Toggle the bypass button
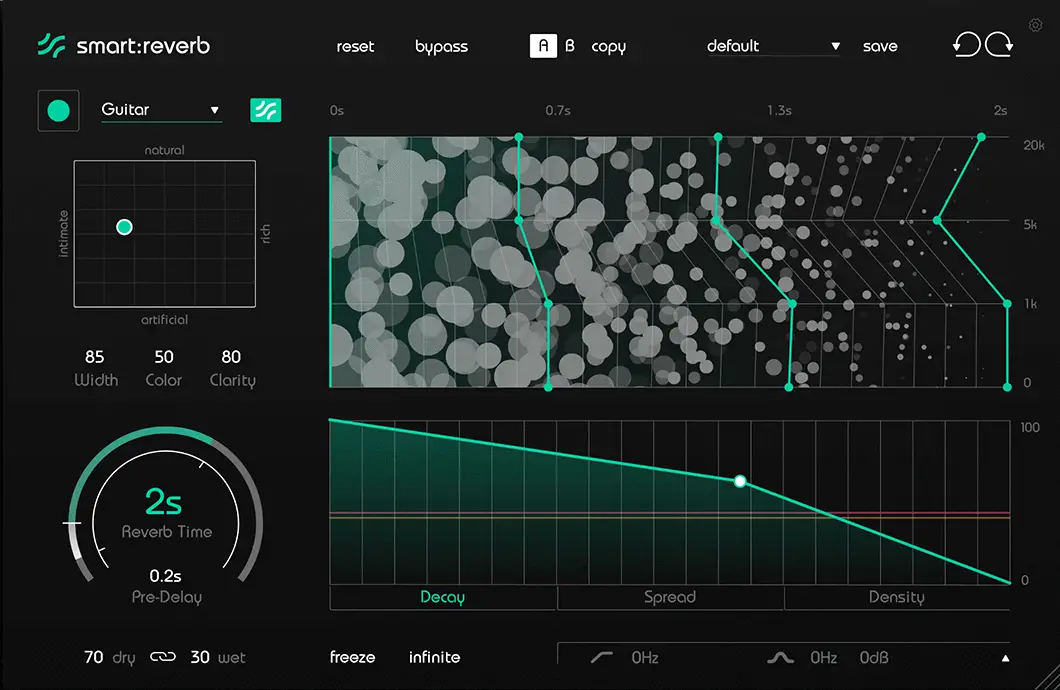Image resolution: width=1060 pixels, height=690 pixels. click(x=441, y=47)
